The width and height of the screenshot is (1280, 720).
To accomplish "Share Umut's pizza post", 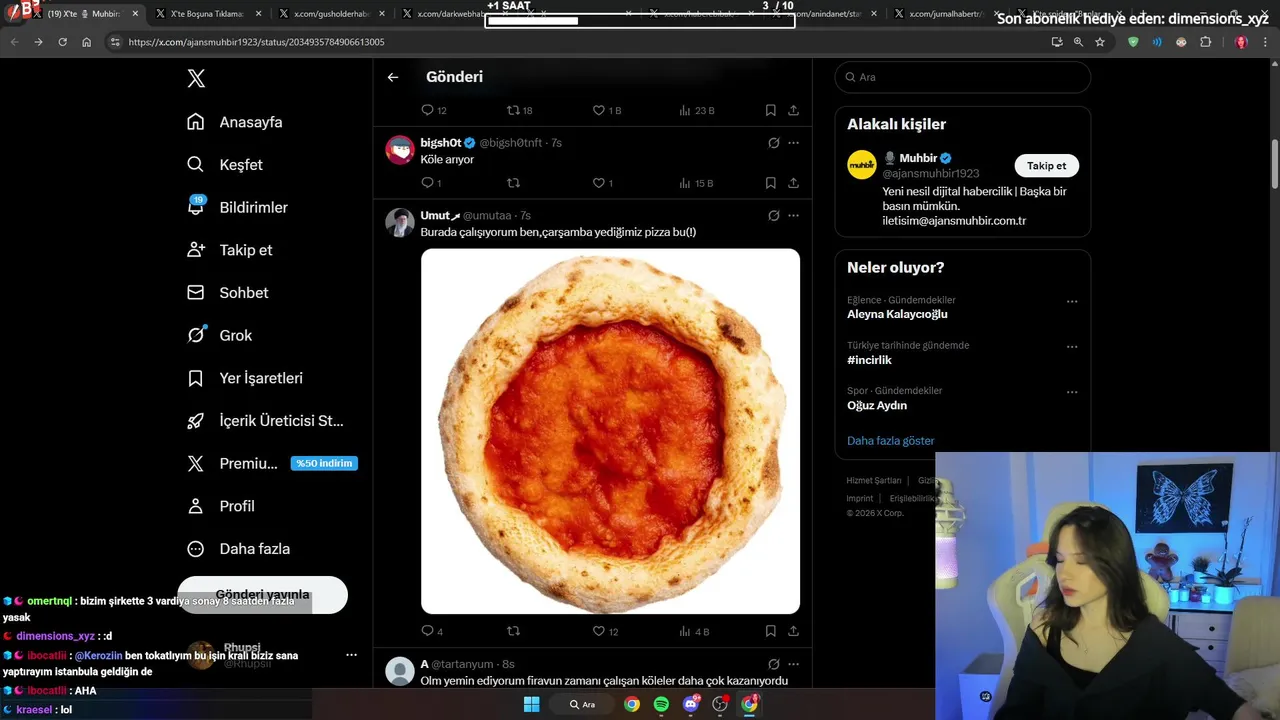I will (793, 631).
